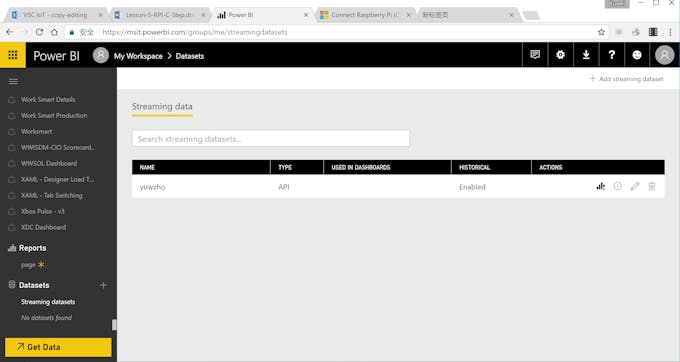Open notifications icon in top bar
Viewport: 680px width, 362px height.
coord(535,55)
